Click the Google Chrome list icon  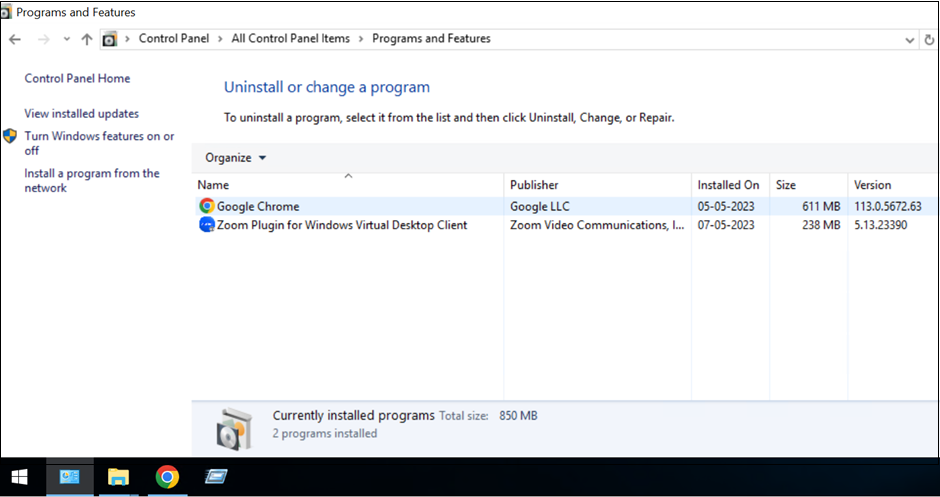pos(207,206)
